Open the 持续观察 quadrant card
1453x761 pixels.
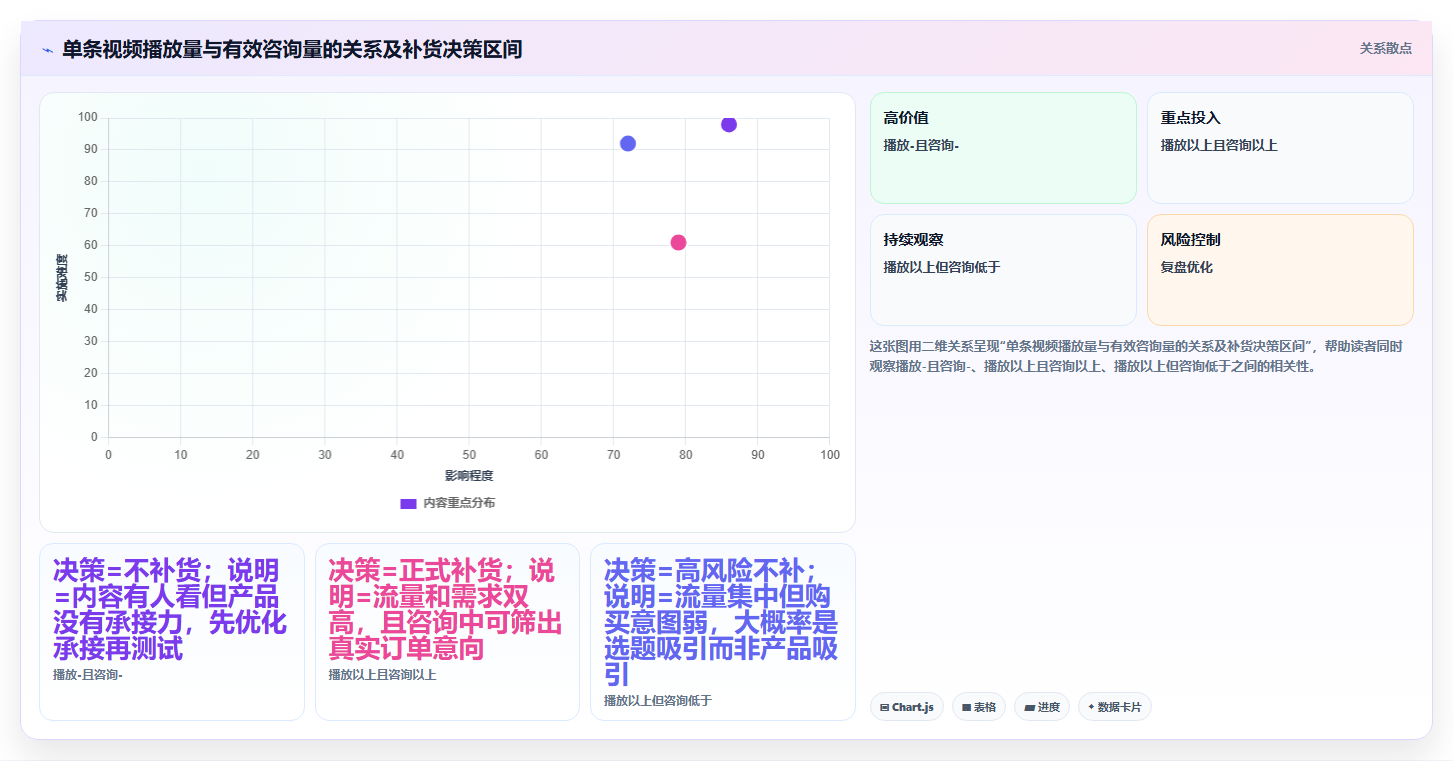[x=1003, y=270]
